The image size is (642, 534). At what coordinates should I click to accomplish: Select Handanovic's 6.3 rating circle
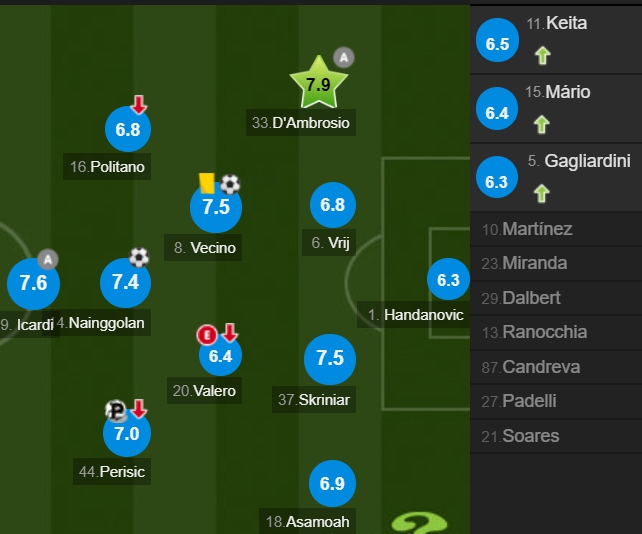coord(448,280)
